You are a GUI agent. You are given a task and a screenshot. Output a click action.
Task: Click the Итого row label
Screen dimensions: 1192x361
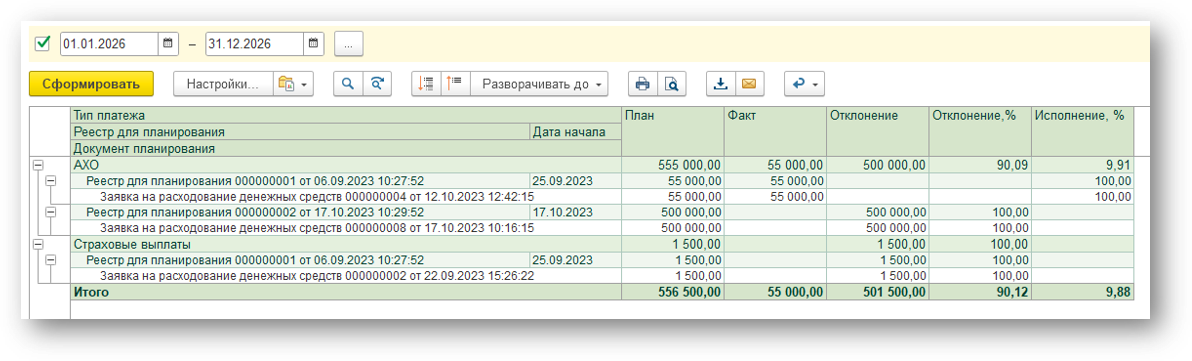point(90,292)
